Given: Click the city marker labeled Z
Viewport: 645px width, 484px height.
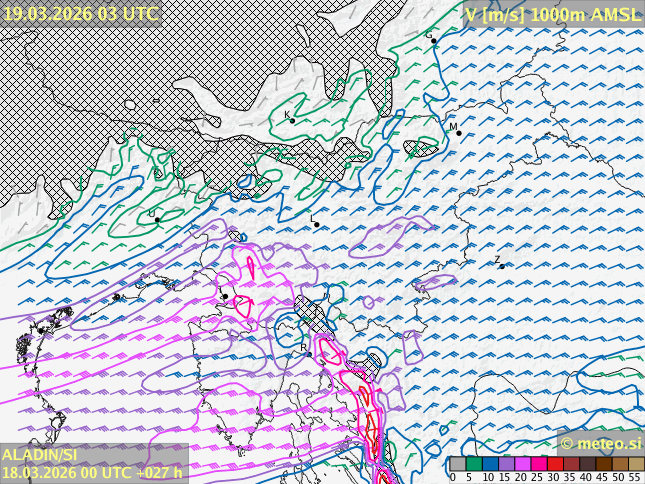Looking at the screenshot, I should pyautogui.click(x=501, y=266).
